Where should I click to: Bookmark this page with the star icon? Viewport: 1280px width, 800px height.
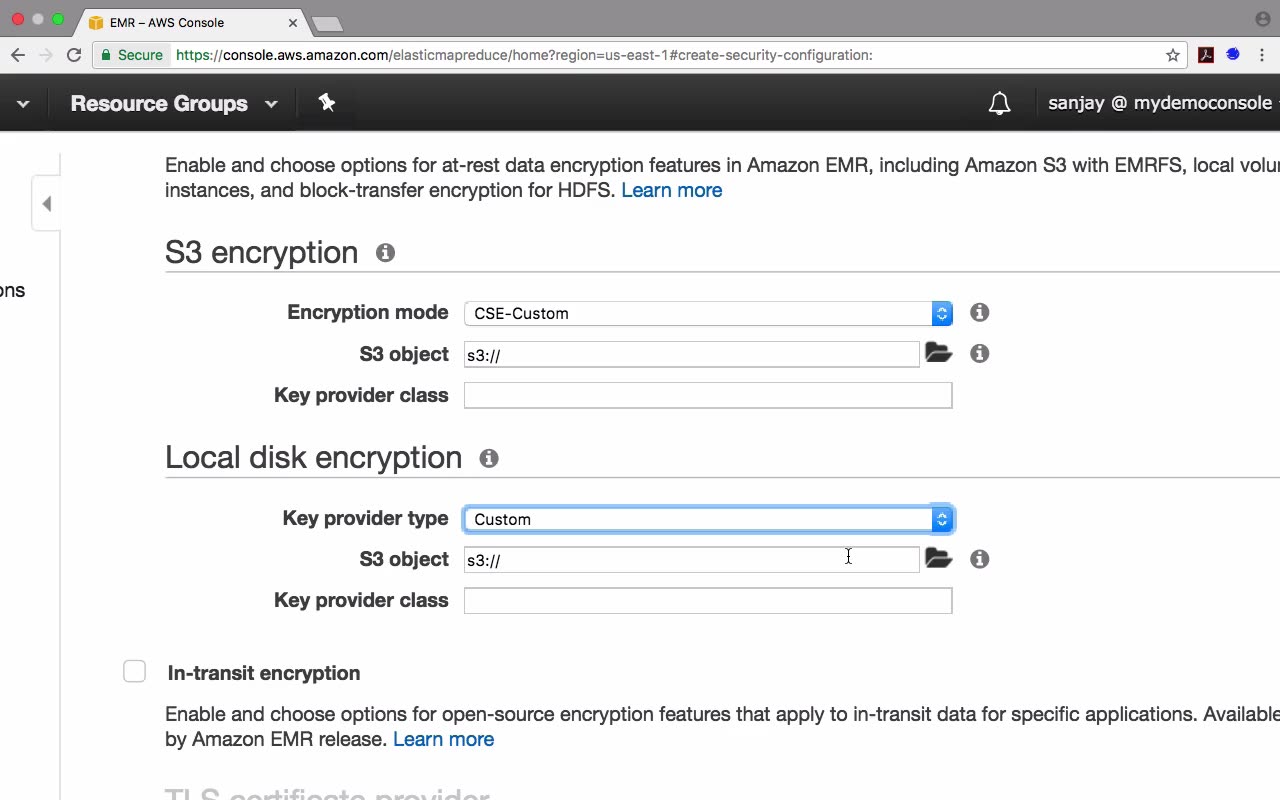[1173, 55]
